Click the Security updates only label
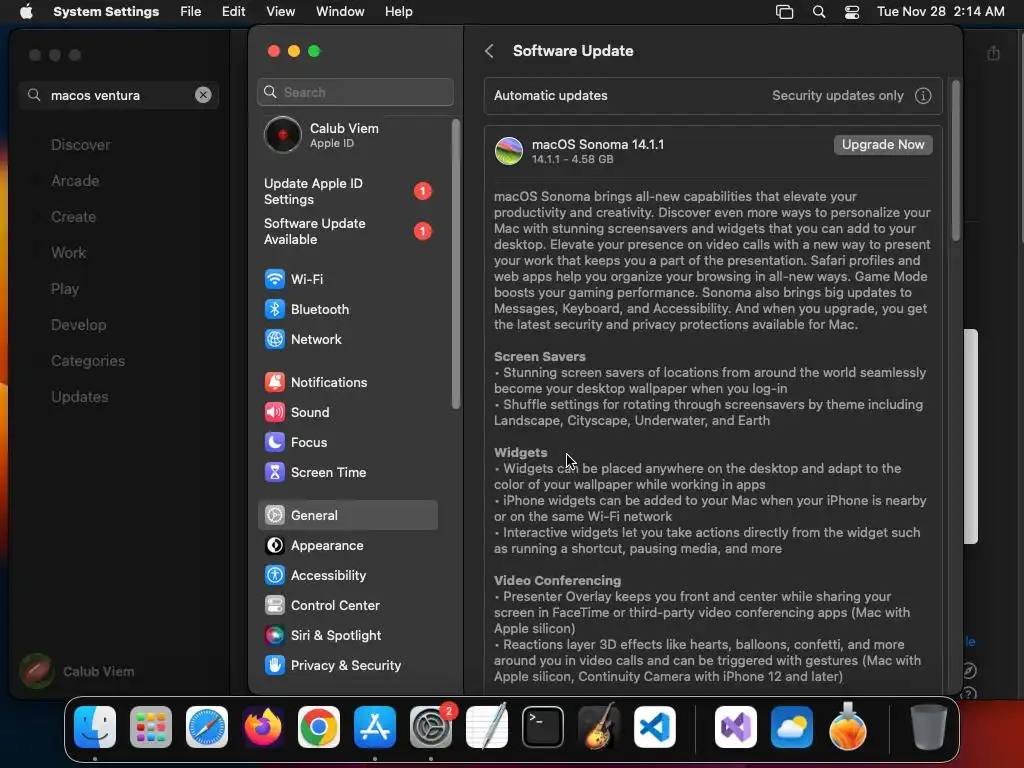 838,96
